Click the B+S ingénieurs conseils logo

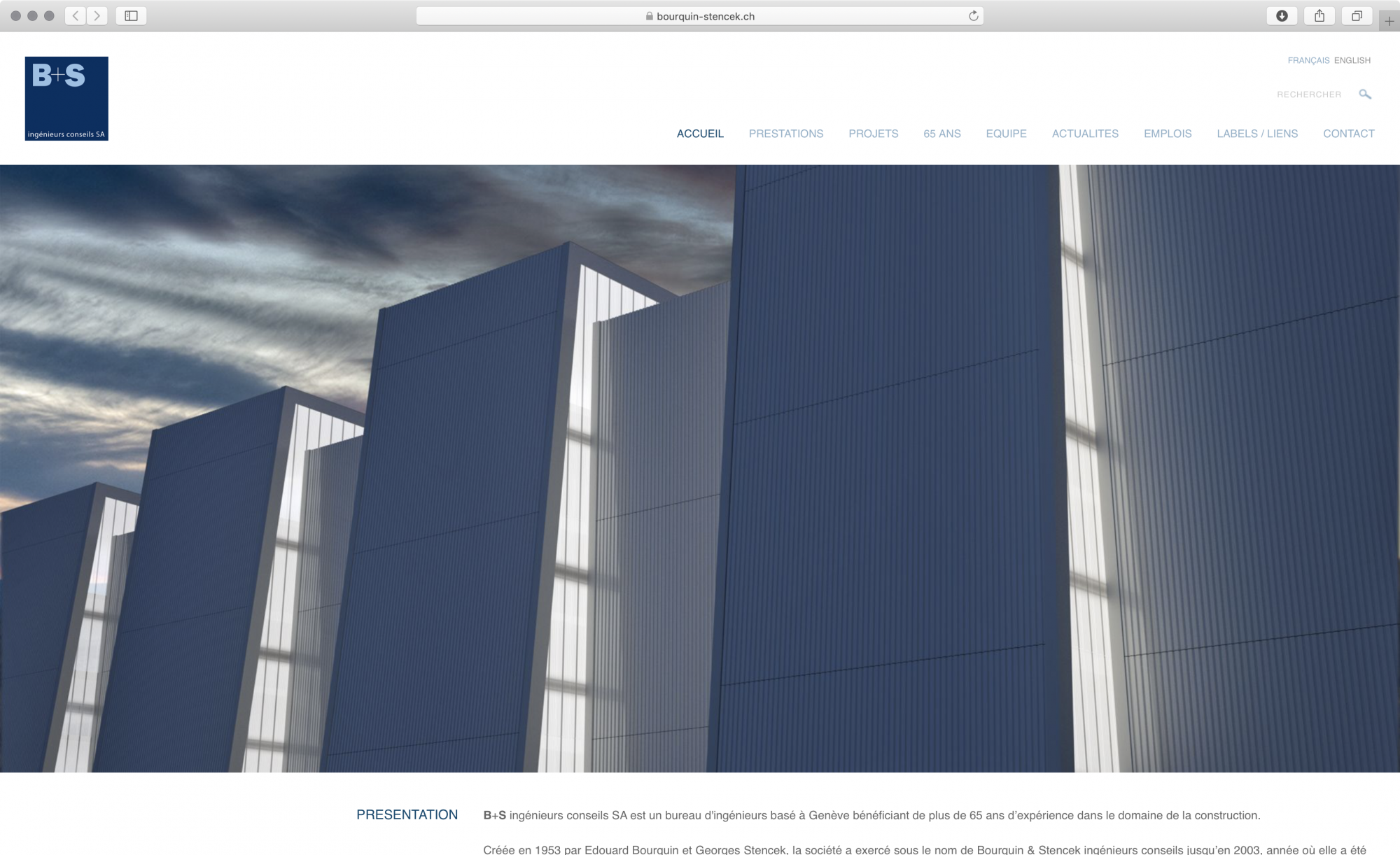(x=66, y=97)
